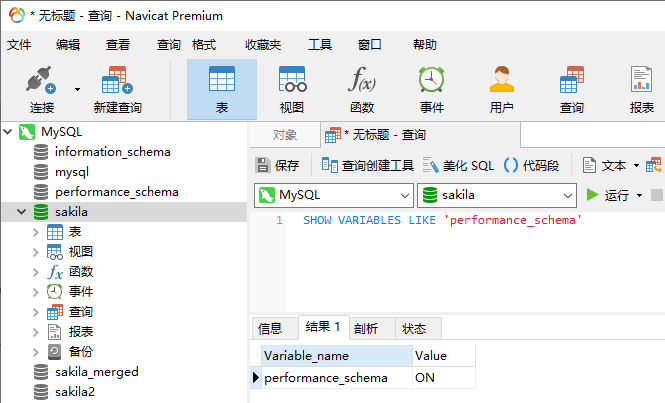665x403 pixels.
Task: Switch to the 剖析 profile tab
Action: (x=366, y=328)
